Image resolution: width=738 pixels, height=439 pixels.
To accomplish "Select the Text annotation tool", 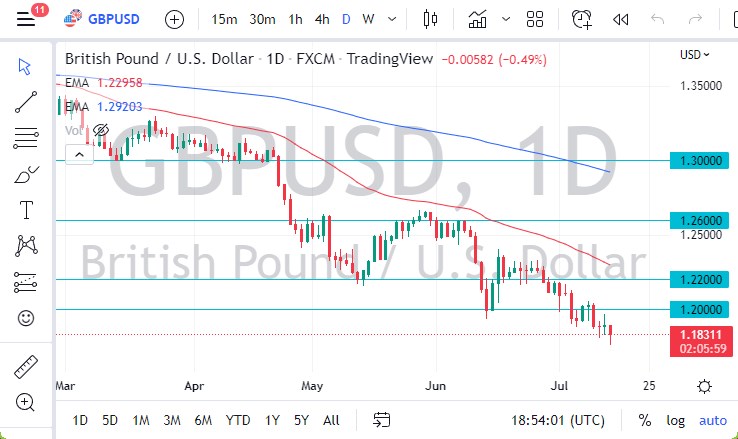I will (x=26, y=210).
